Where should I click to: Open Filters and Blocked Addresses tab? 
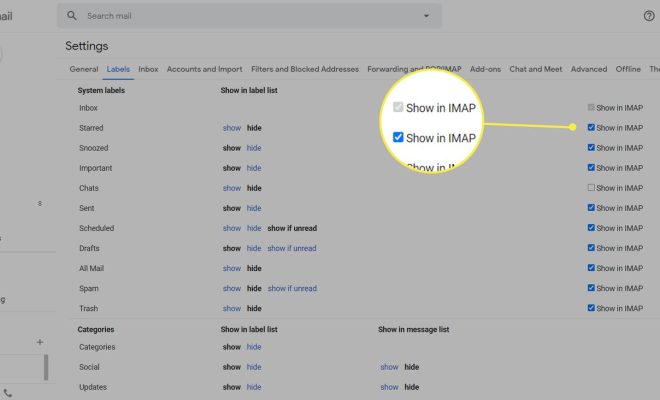(305, 69)
